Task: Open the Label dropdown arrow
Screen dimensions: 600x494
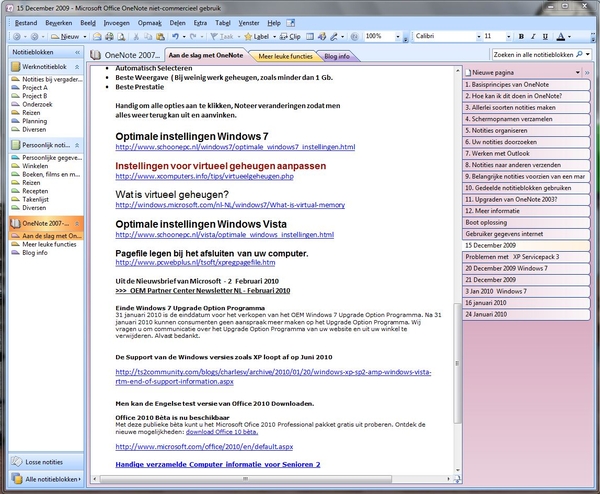Action: pos(274,37)
